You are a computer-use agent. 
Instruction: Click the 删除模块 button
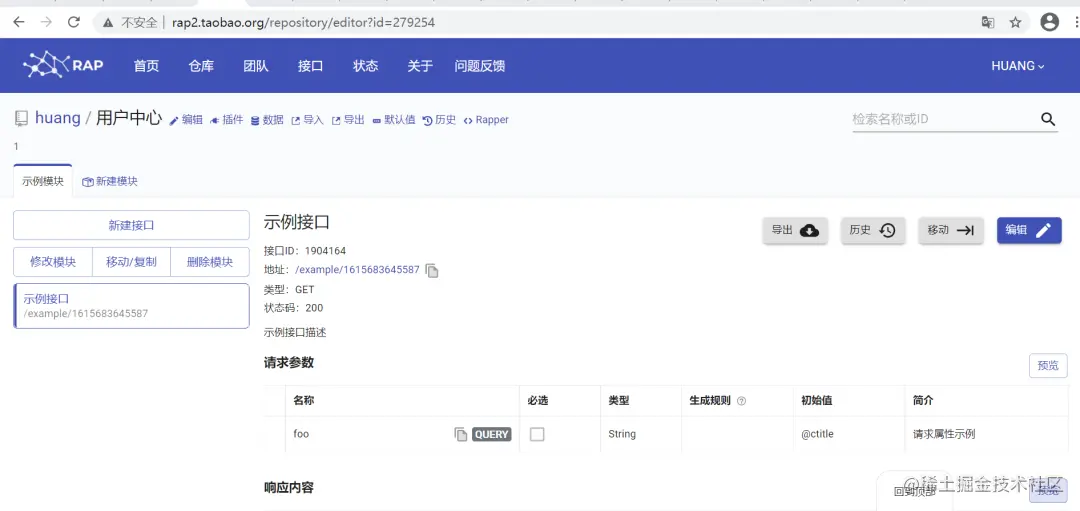point(210,262)
